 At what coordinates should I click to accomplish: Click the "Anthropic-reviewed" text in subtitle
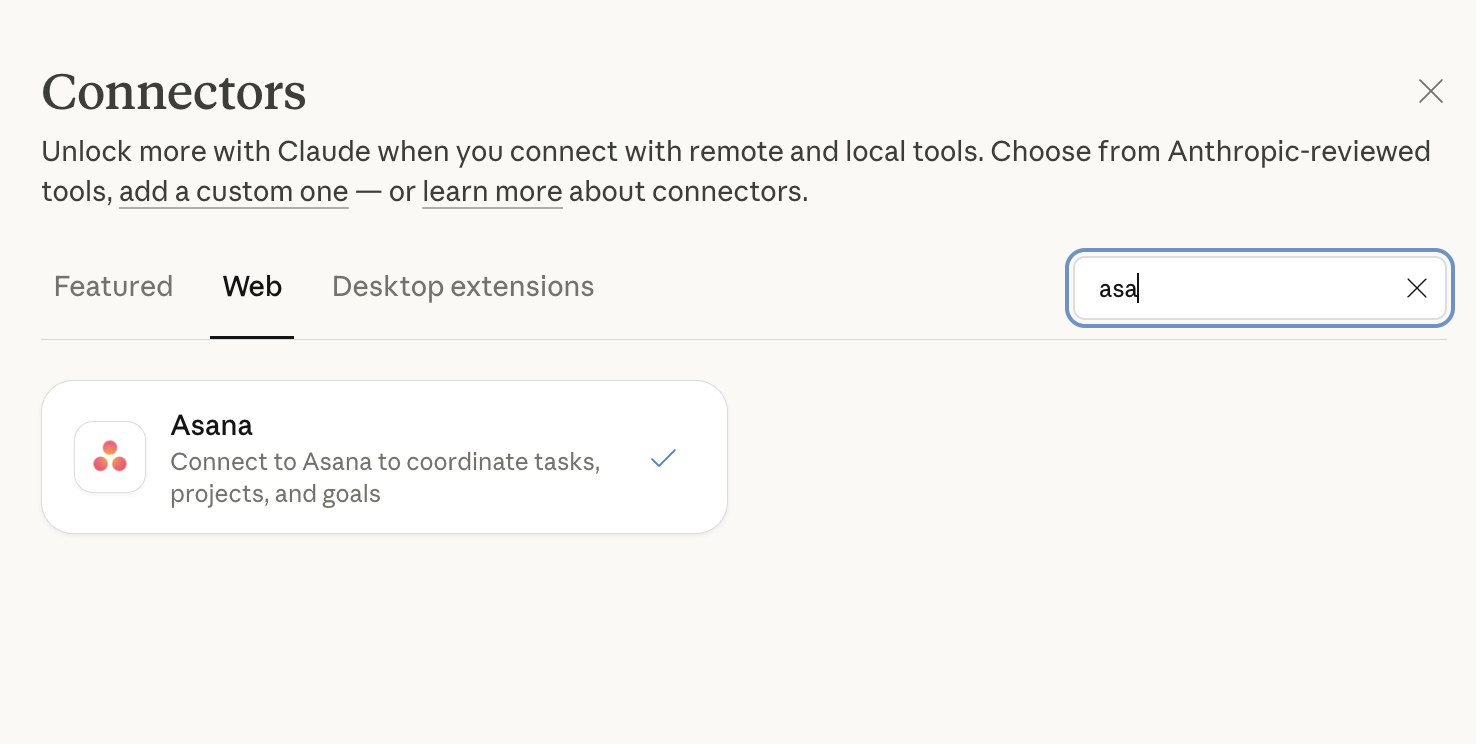(1299, 152)
